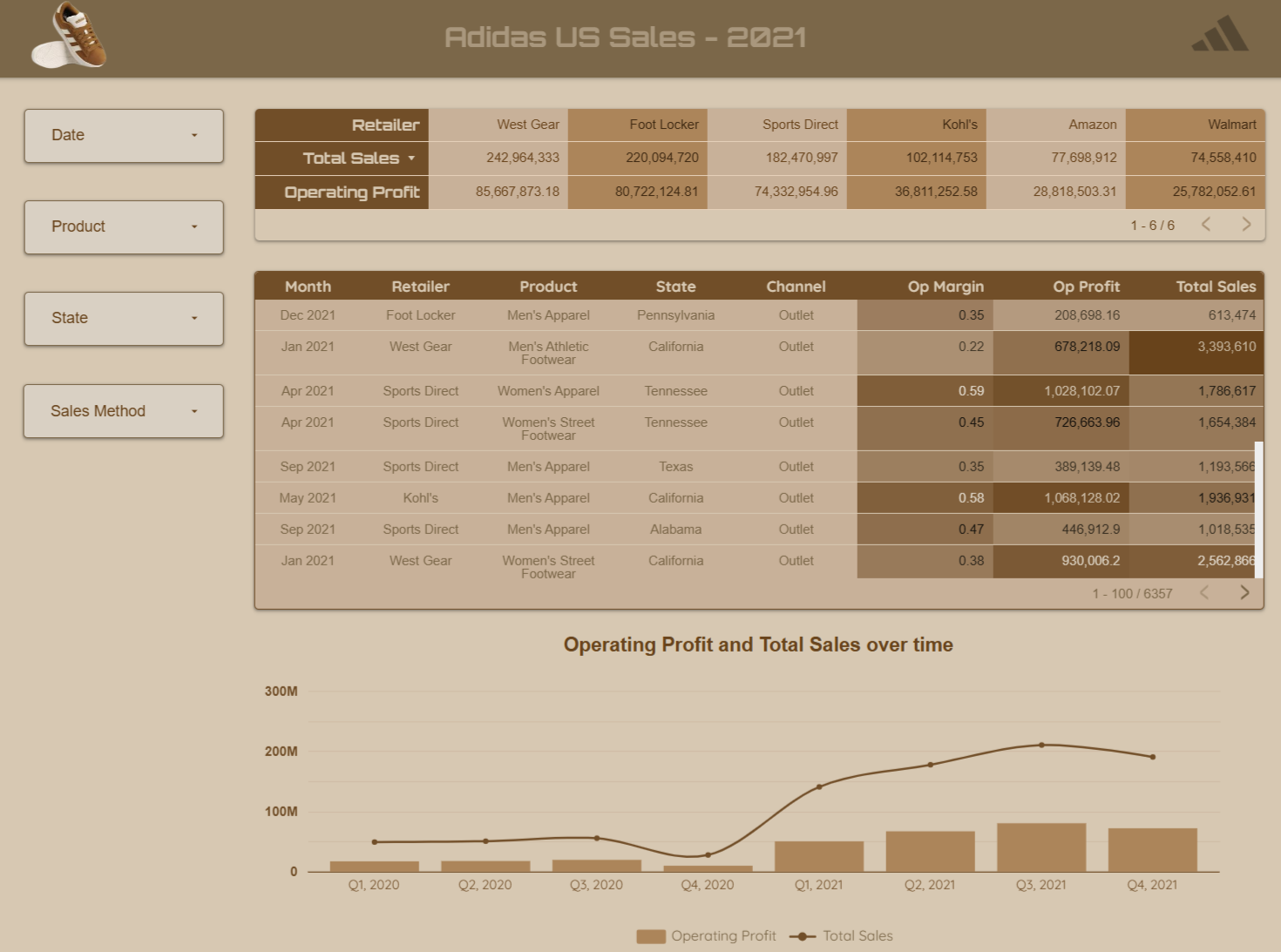
Task: Click the Men's Athletic Footwear product cell
Action: click(548, 353)
